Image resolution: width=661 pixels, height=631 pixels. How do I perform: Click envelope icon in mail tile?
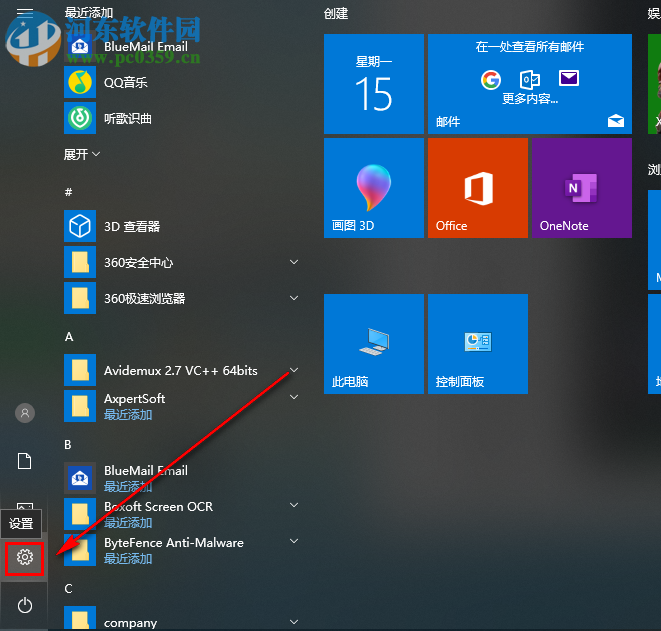coord(569,78)
